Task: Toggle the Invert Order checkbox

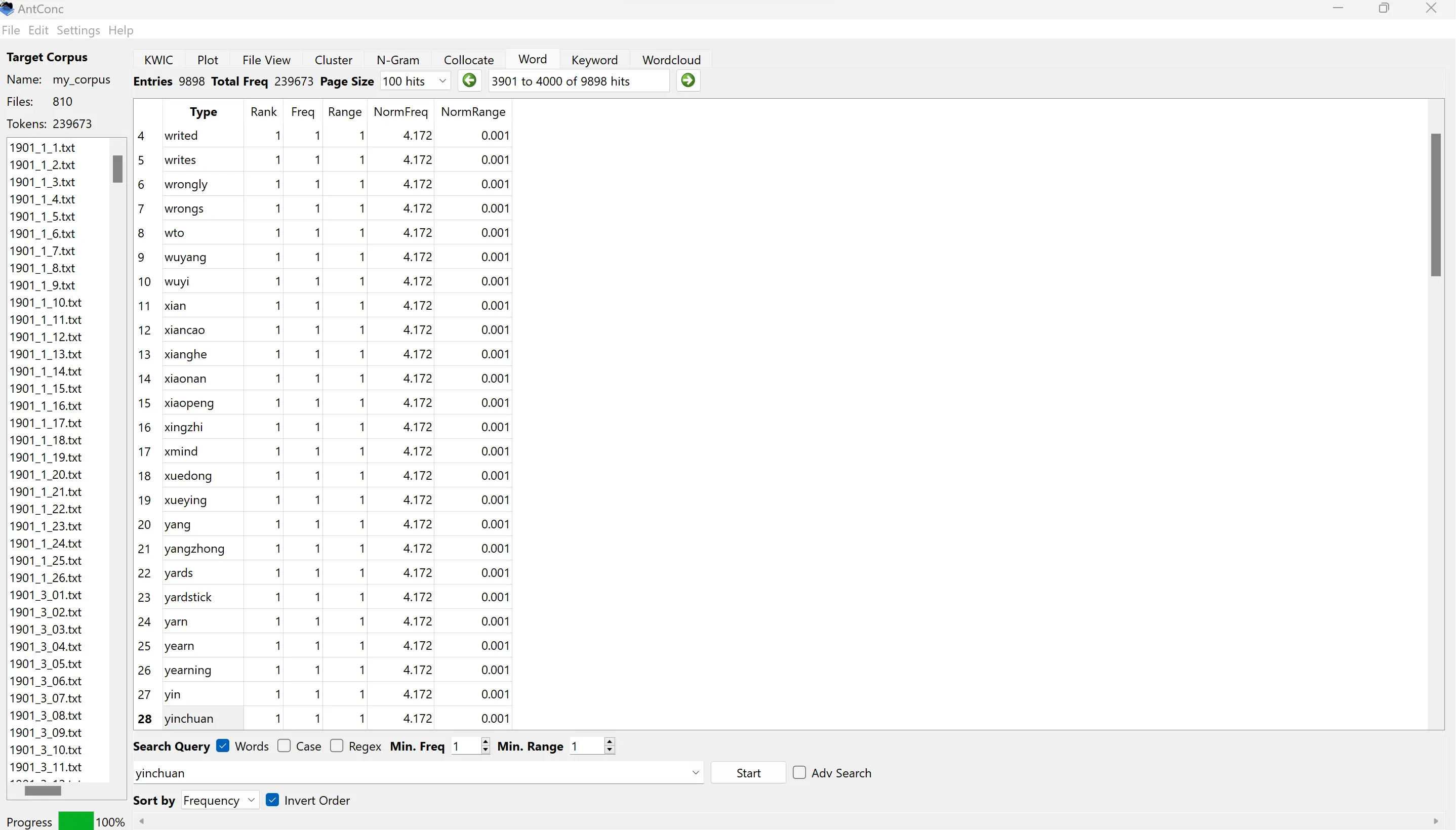Action: click(272, 800)
